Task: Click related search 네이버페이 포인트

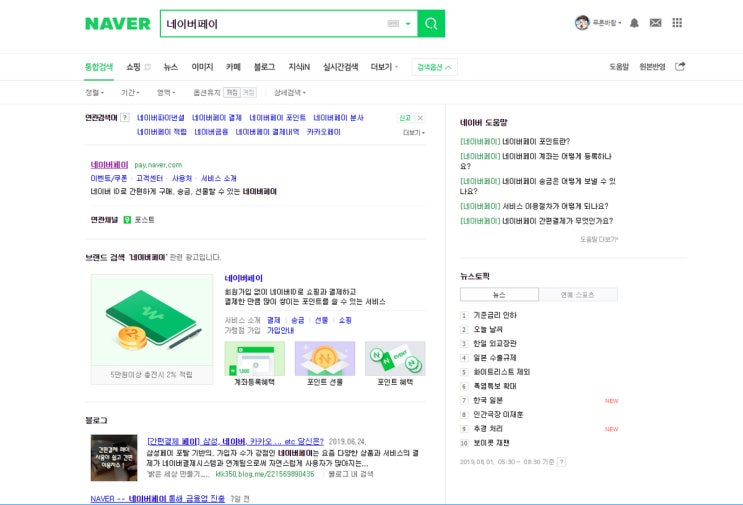Action: tap(278, 117)
